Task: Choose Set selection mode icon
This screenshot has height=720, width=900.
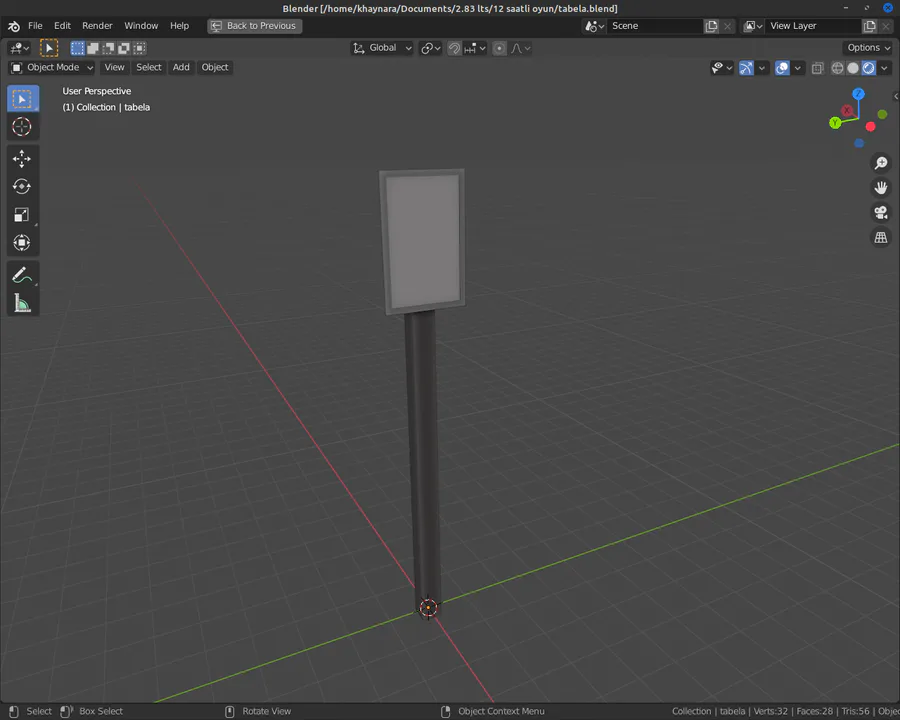Action: pyautogui.click(x=77, y=48)
